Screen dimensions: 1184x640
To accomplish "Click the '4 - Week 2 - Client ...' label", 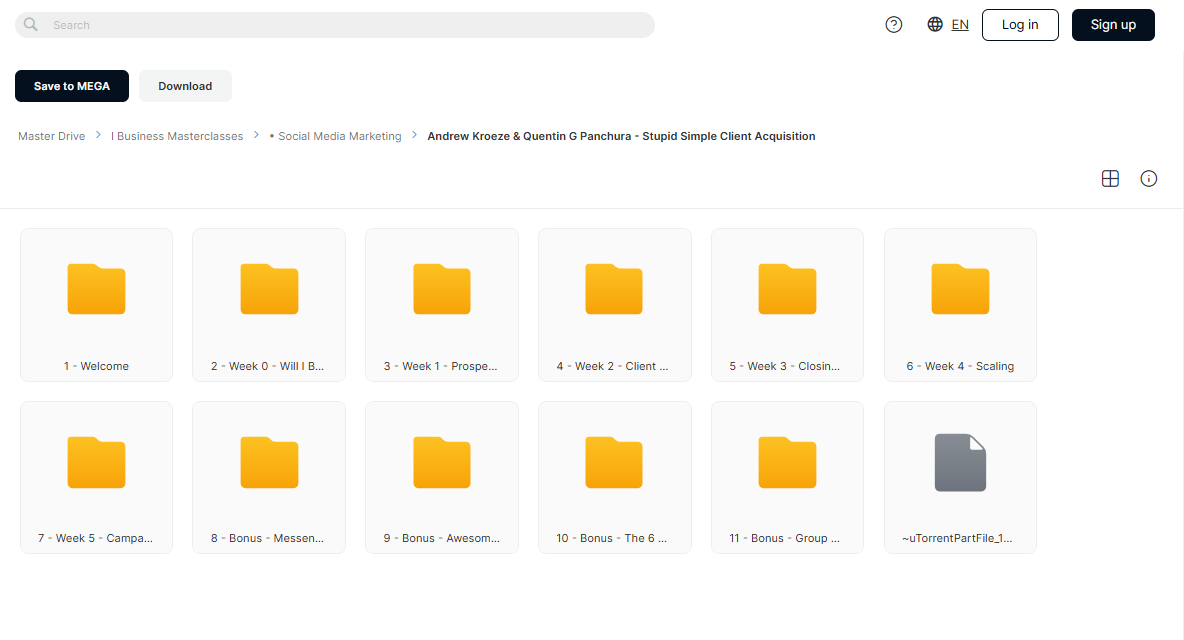I will click(x=612, y=366).
